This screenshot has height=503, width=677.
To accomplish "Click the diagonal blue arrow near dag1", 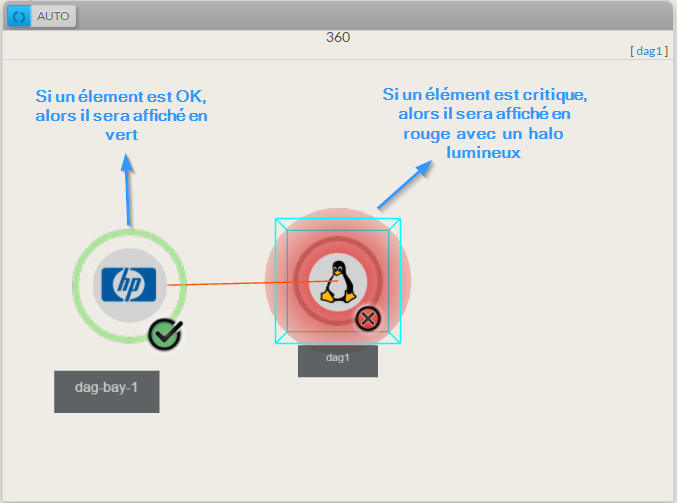I will click(x=405, y=185).
